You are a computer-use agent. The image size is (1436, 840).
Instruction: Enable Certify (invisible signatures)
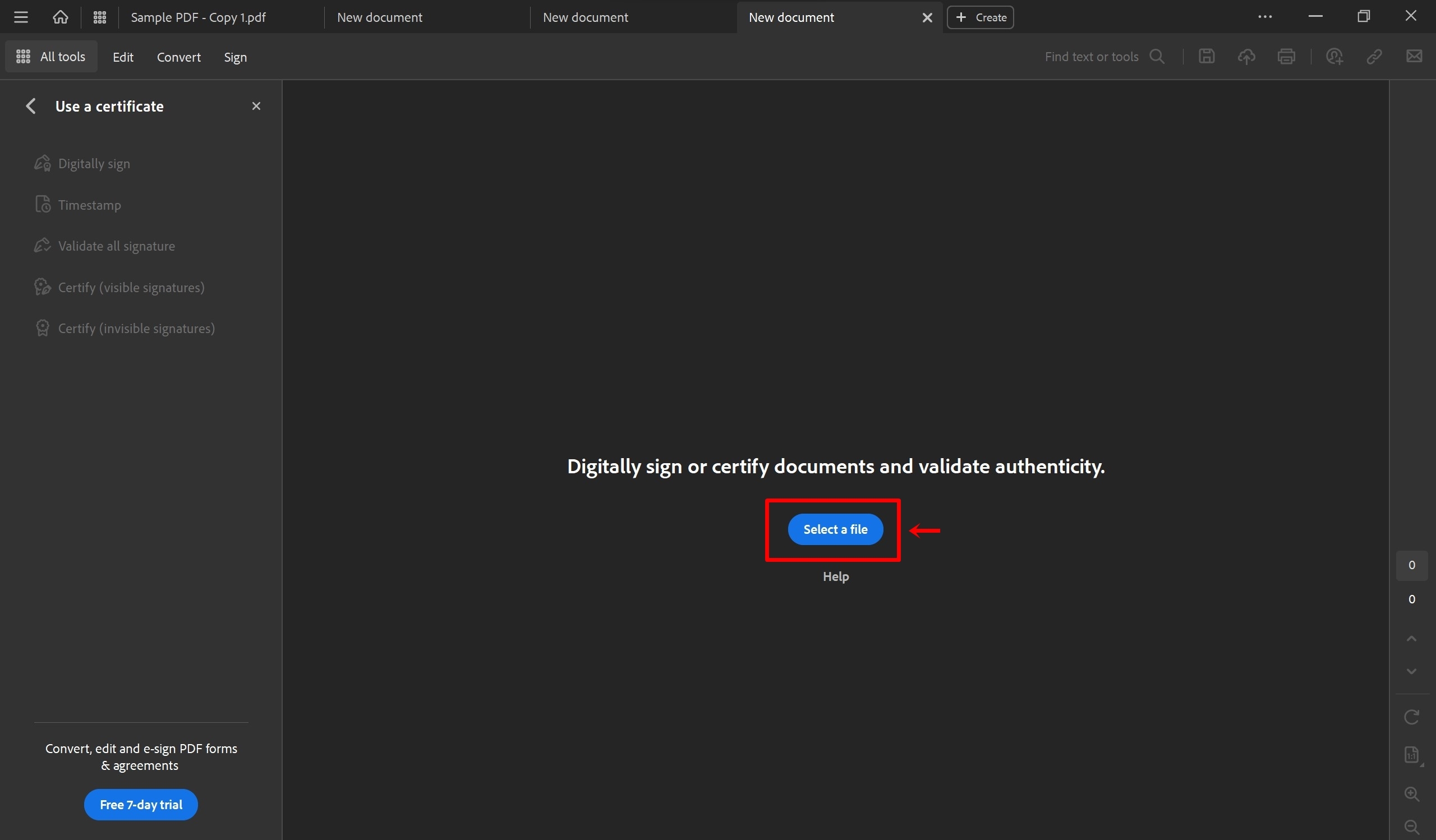pos(136,328)
